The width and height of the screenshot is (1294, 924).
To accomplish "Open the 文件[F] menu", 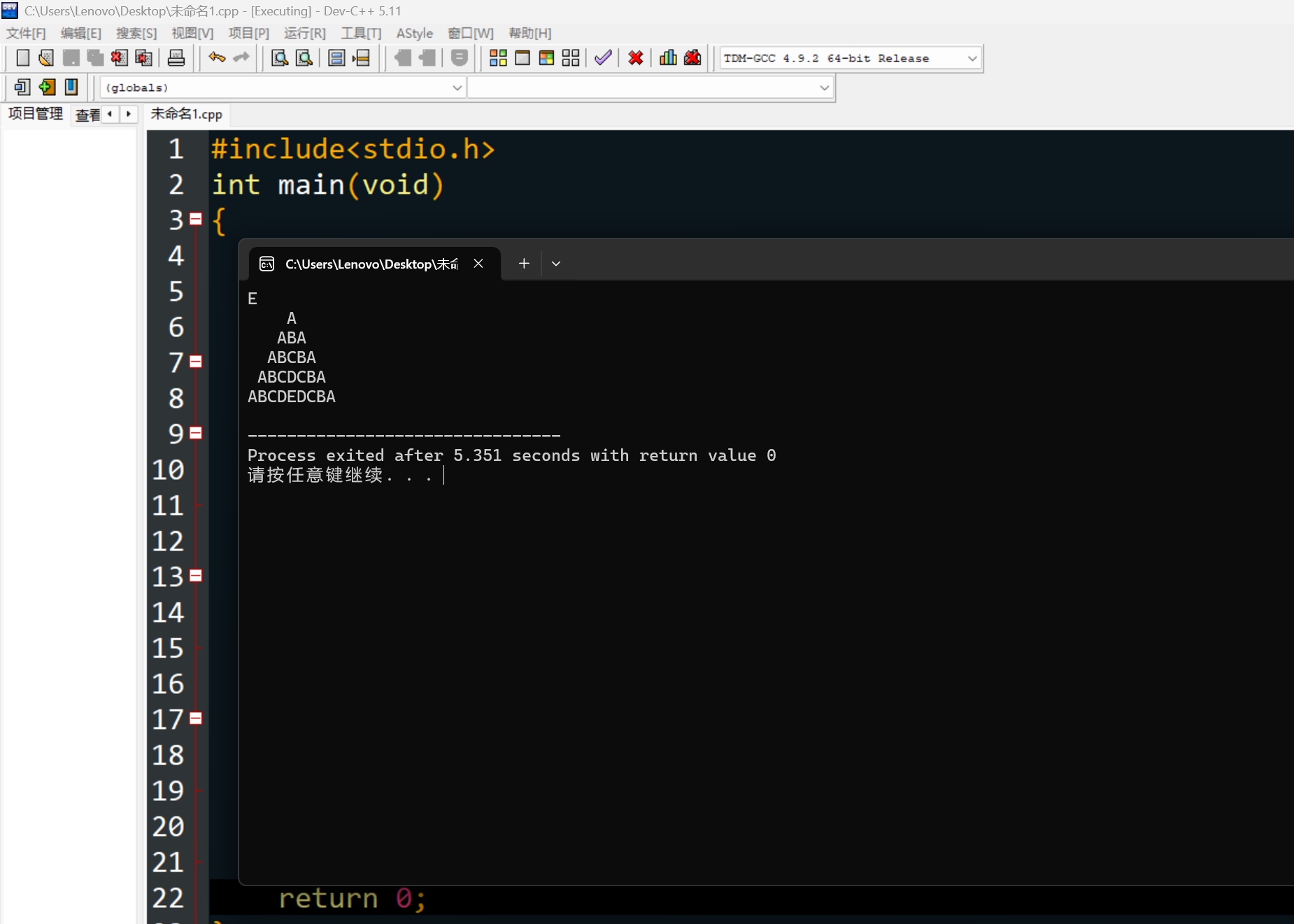I will pos(26,34).
